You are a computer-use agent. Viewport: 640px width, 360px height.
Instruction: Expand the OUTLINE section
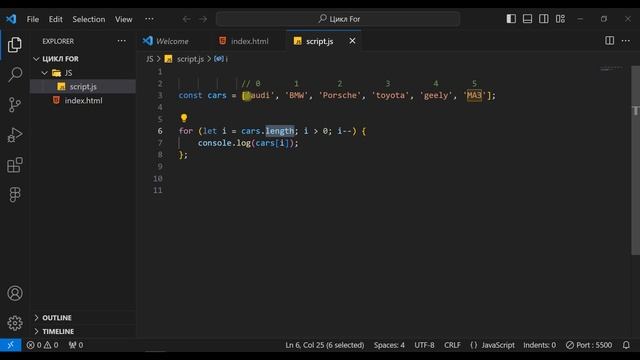pos(57,318)
